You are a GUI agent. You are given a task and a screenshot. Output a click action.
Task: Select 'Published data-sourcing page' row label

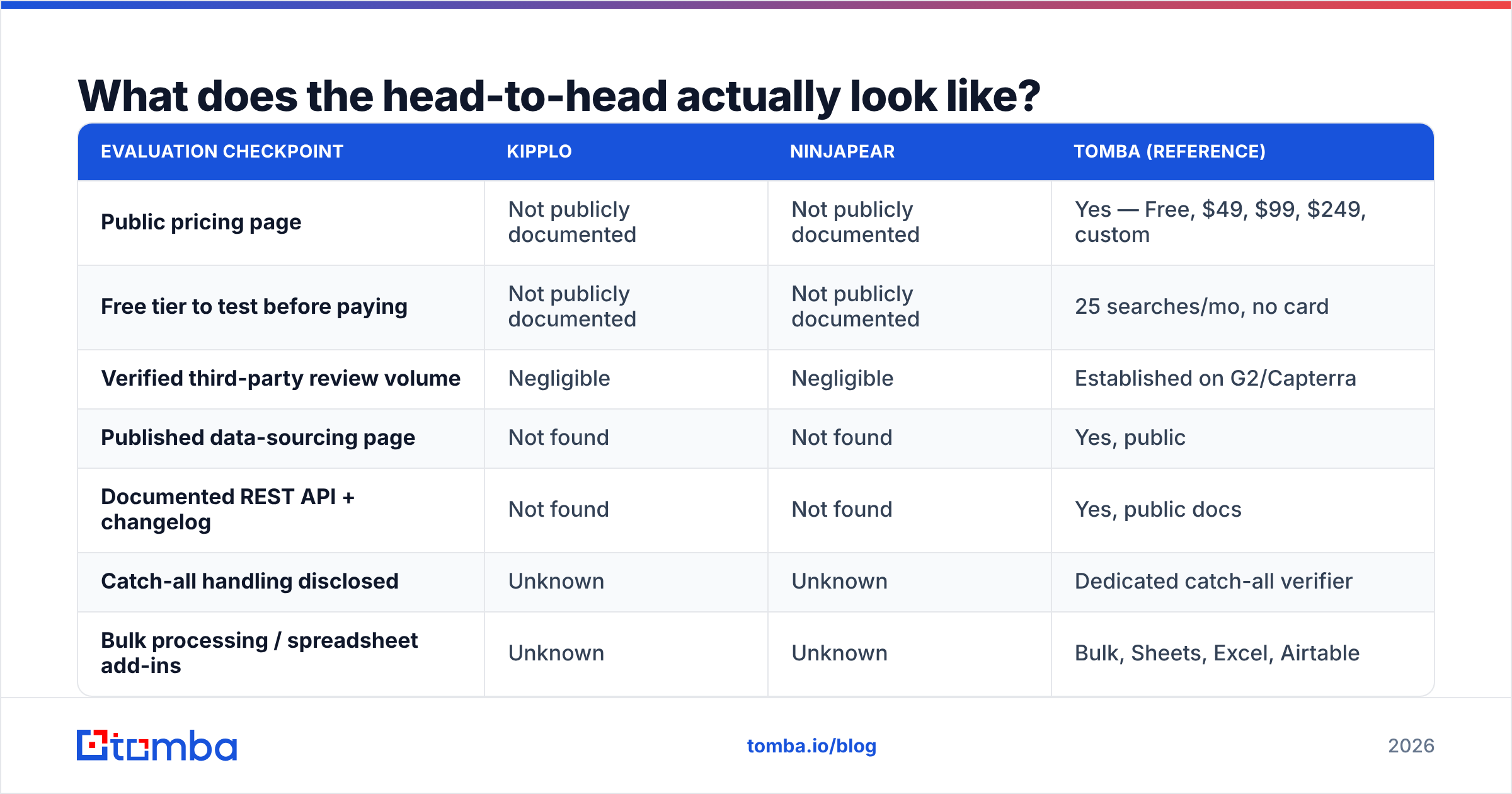(x=258, y=437)
